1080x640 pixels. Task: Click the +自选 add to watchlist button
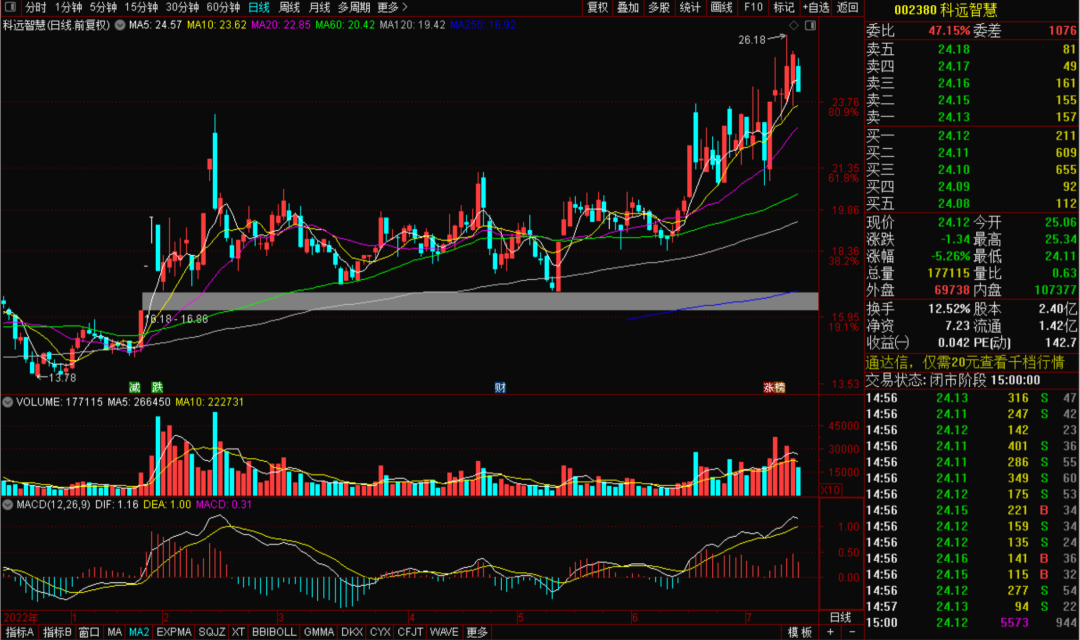point(815,7)
